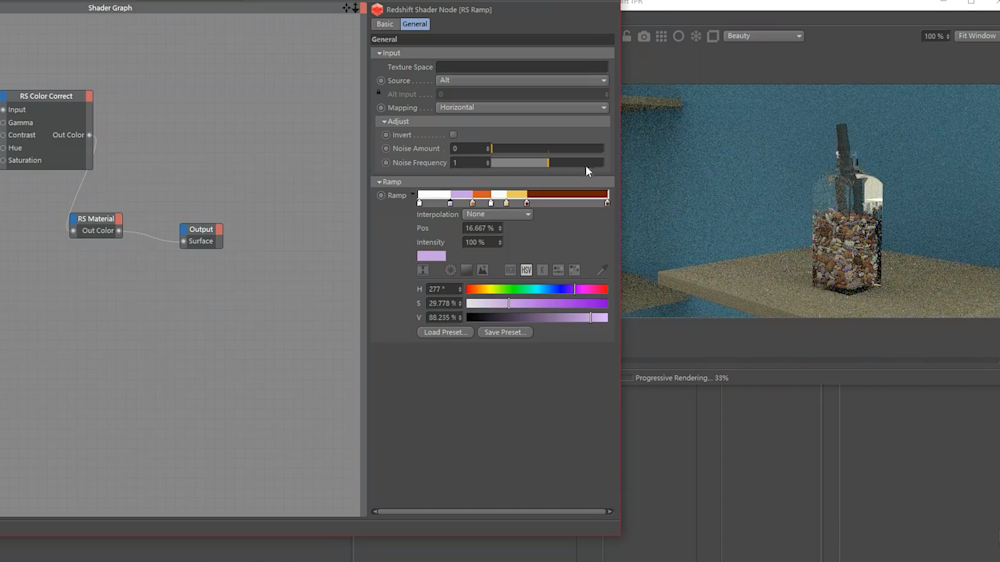This screenshot has width=1000, height=562.
Task: Select the lavender ramp knot
Action: click(x=450, y=203)
